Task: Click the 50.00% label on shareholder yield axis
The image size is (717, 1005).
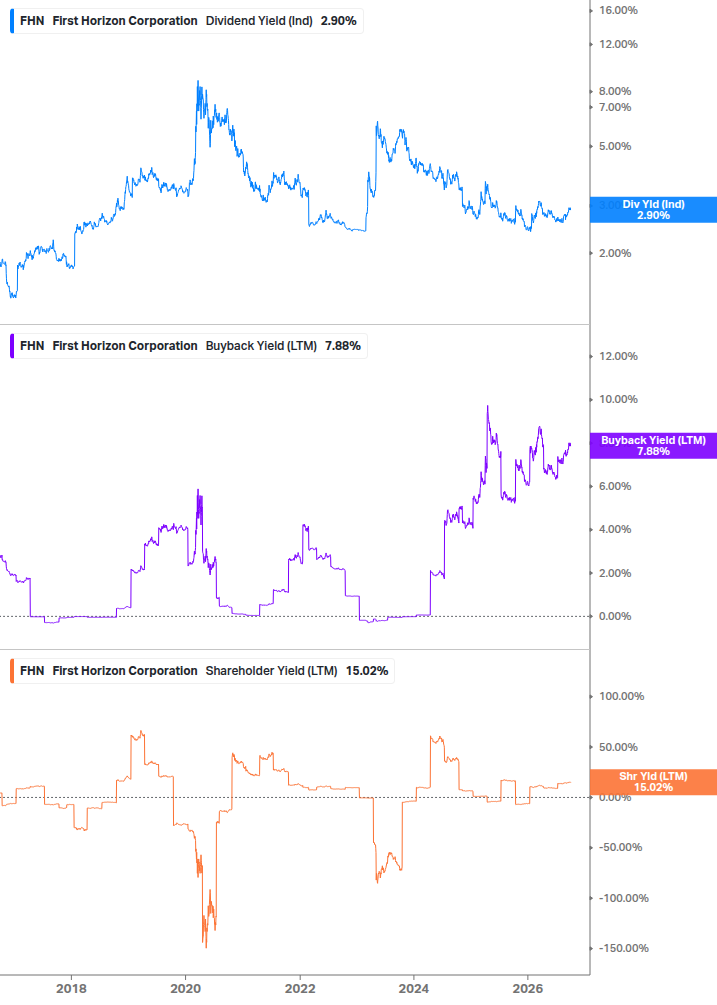Action: (x=618, y=747)
